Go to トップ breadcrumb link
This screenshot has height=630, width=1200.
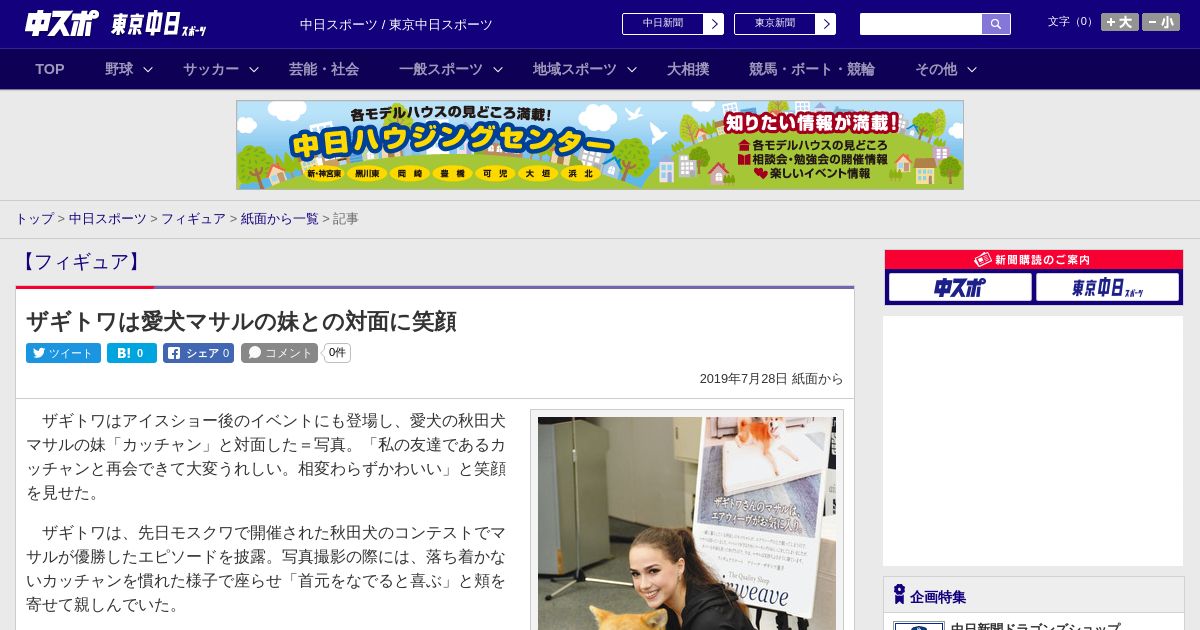click(x=34, y=219)
